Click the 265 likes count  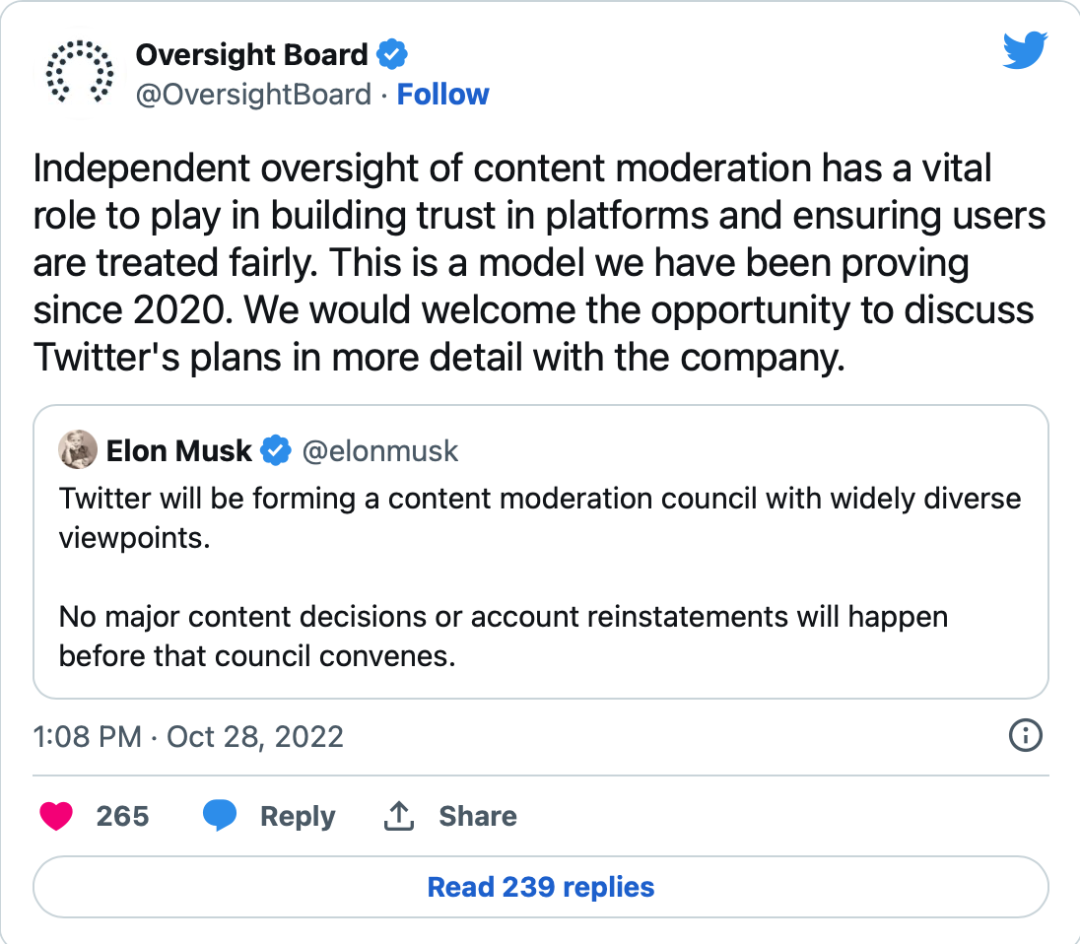(123, 816)
